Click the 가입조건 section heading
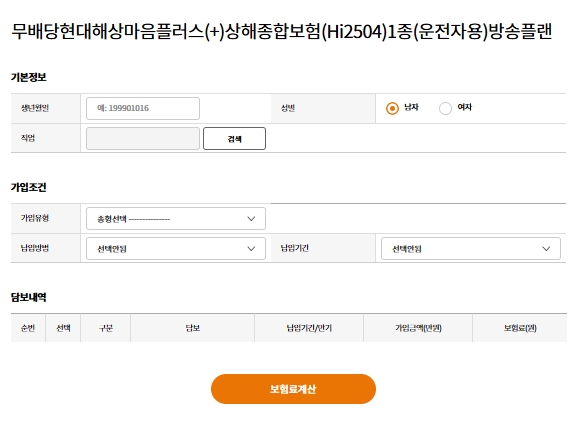The width and height of the screenshot is (577, 438). pos(29,187)
